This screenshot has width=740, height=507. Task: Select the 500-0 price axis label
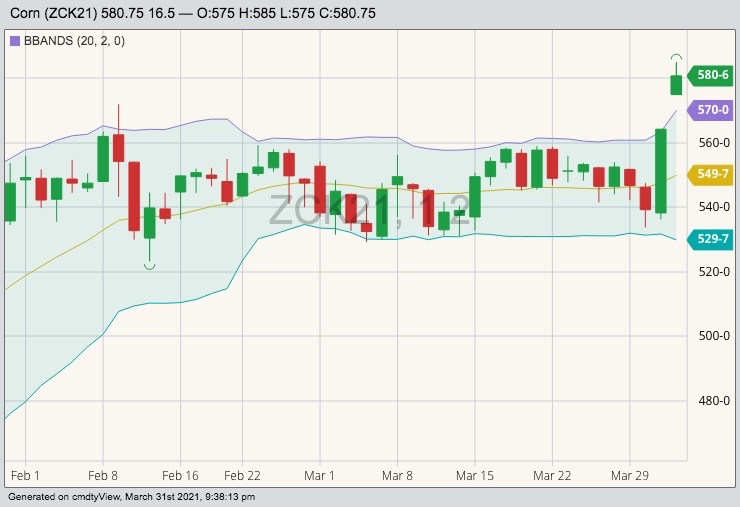click(714, 336)
